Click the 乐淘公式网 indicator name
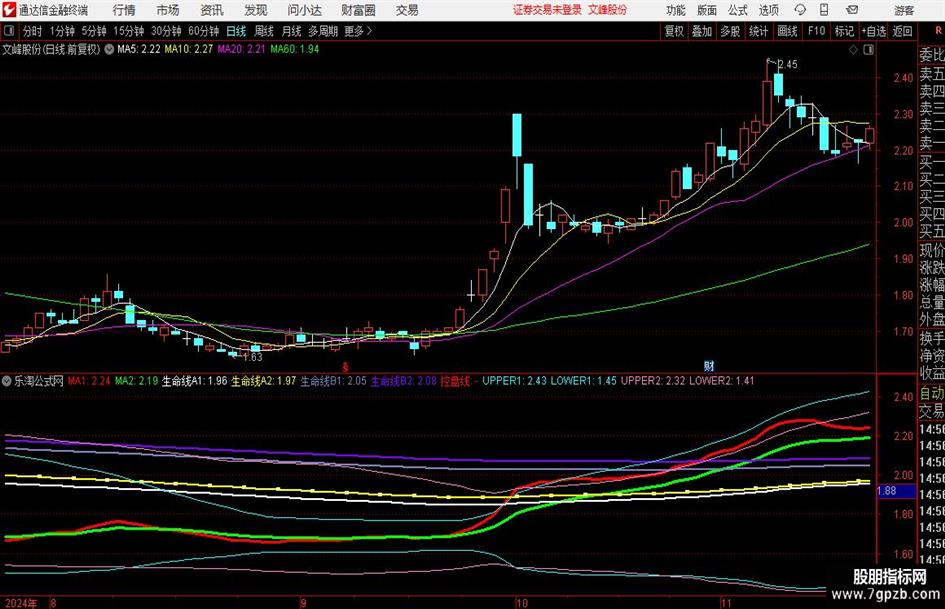The height and width of the screenshot is (609, 945). (x=39, y=381)
